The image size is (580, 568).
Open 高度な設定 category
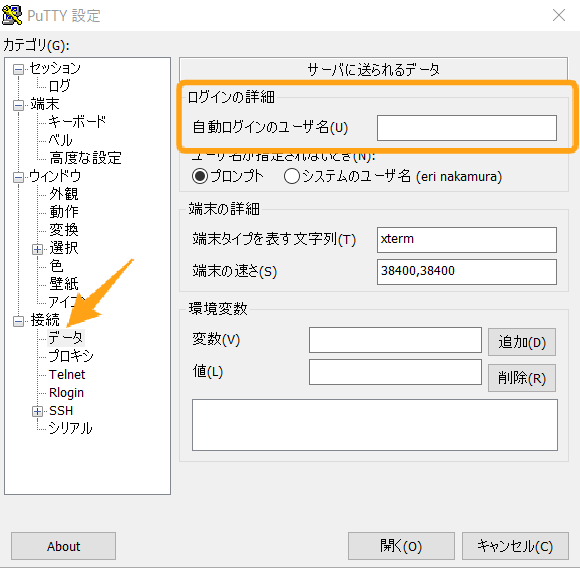click(85, 158)
